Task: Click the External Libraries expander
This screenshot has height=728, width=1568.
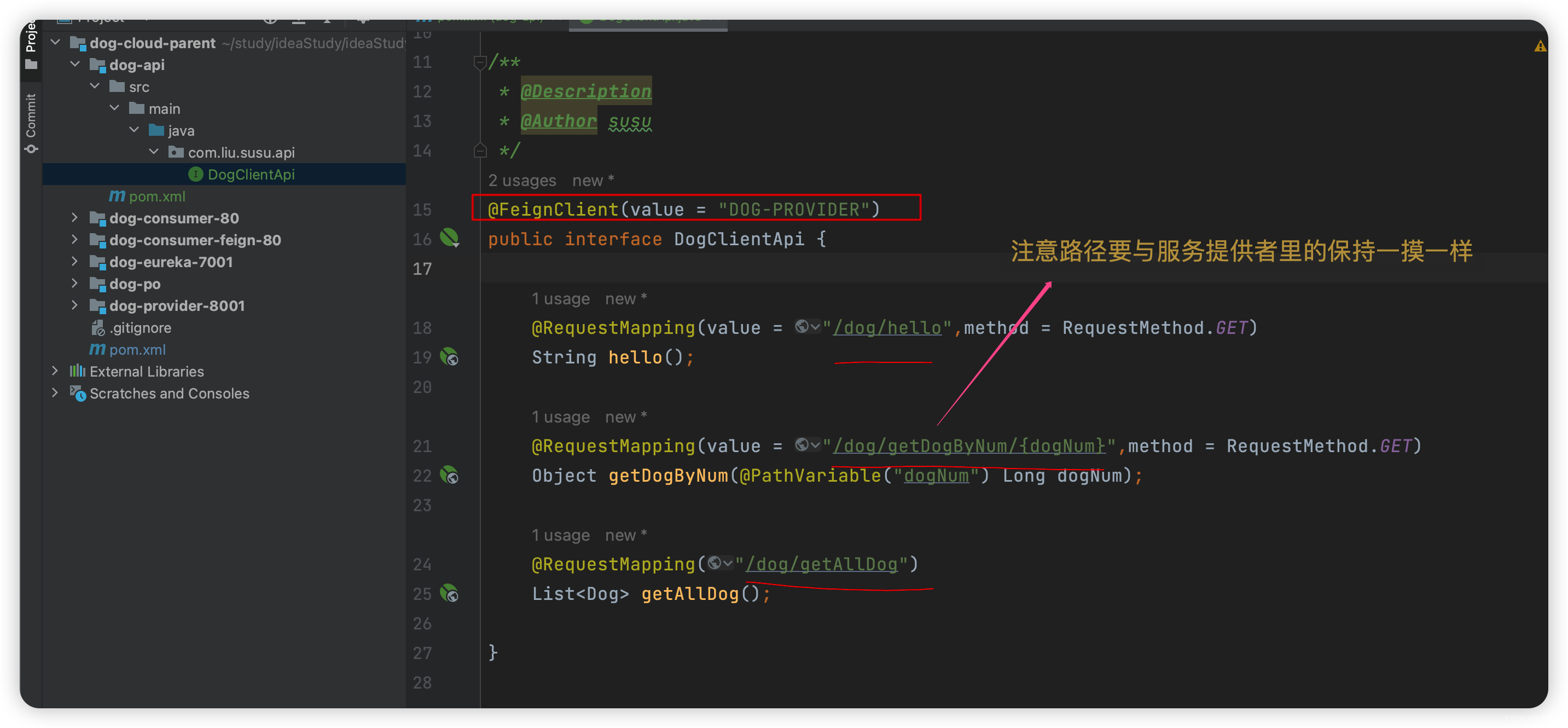Action: pyautogui.click(x=55, y=370)
